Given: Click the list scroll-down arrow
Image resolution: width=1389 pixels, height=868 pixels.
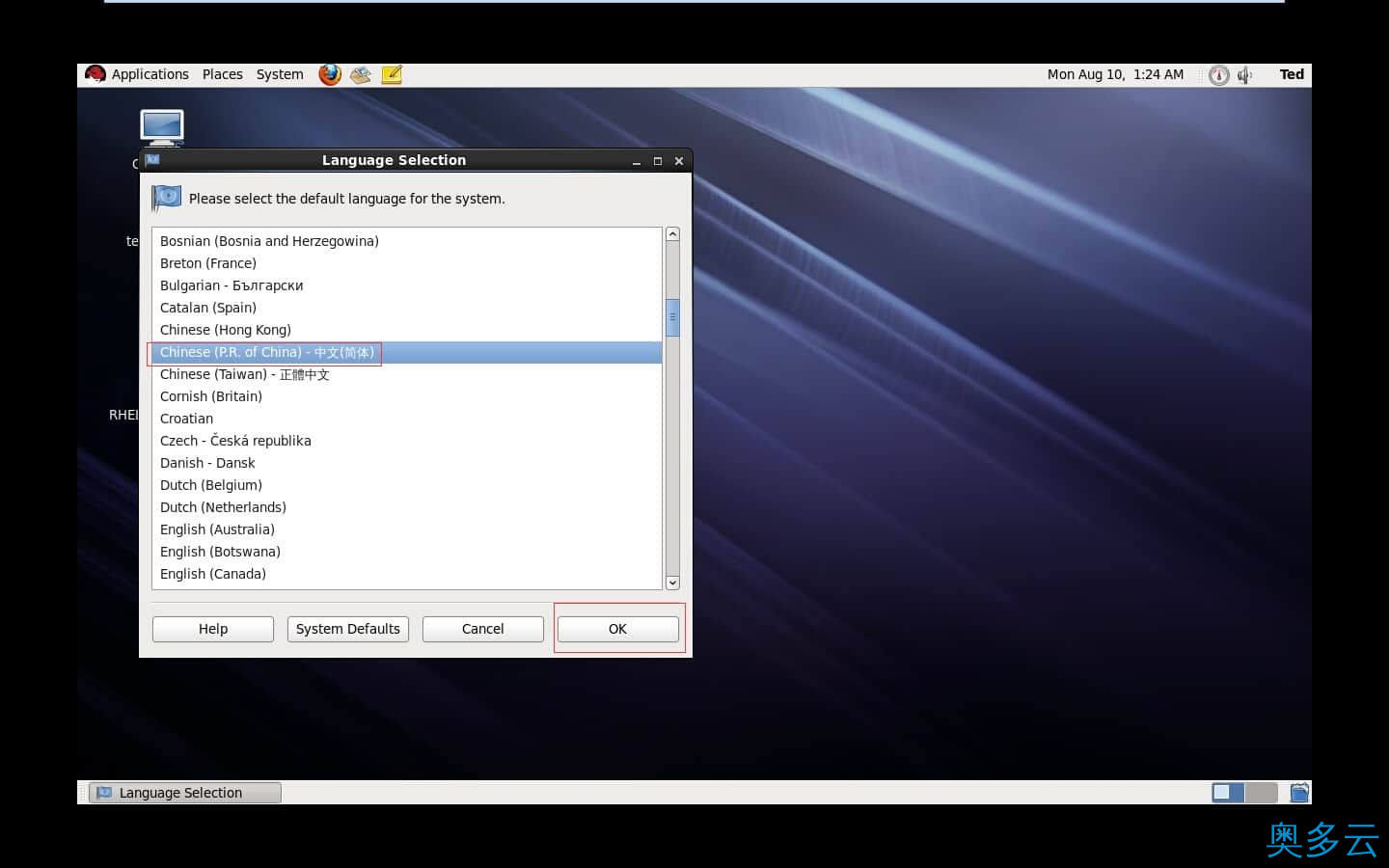Looking at the screenshot, I should tap(672, 583).
